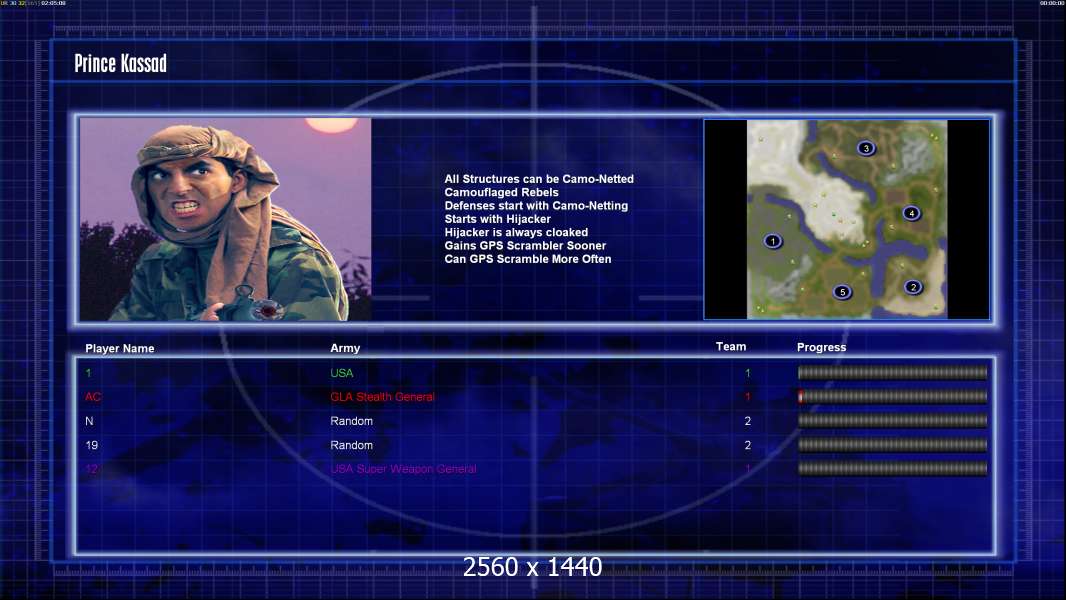Click 'Defenses start with Camo-Netting' line
Image resolution: width=1066 pixels, height=600 pixels.
536,206
